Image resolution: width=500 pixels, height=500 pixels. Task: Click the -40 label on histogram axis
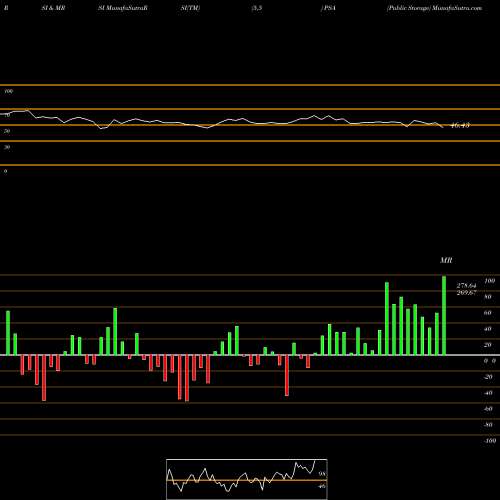488,393
